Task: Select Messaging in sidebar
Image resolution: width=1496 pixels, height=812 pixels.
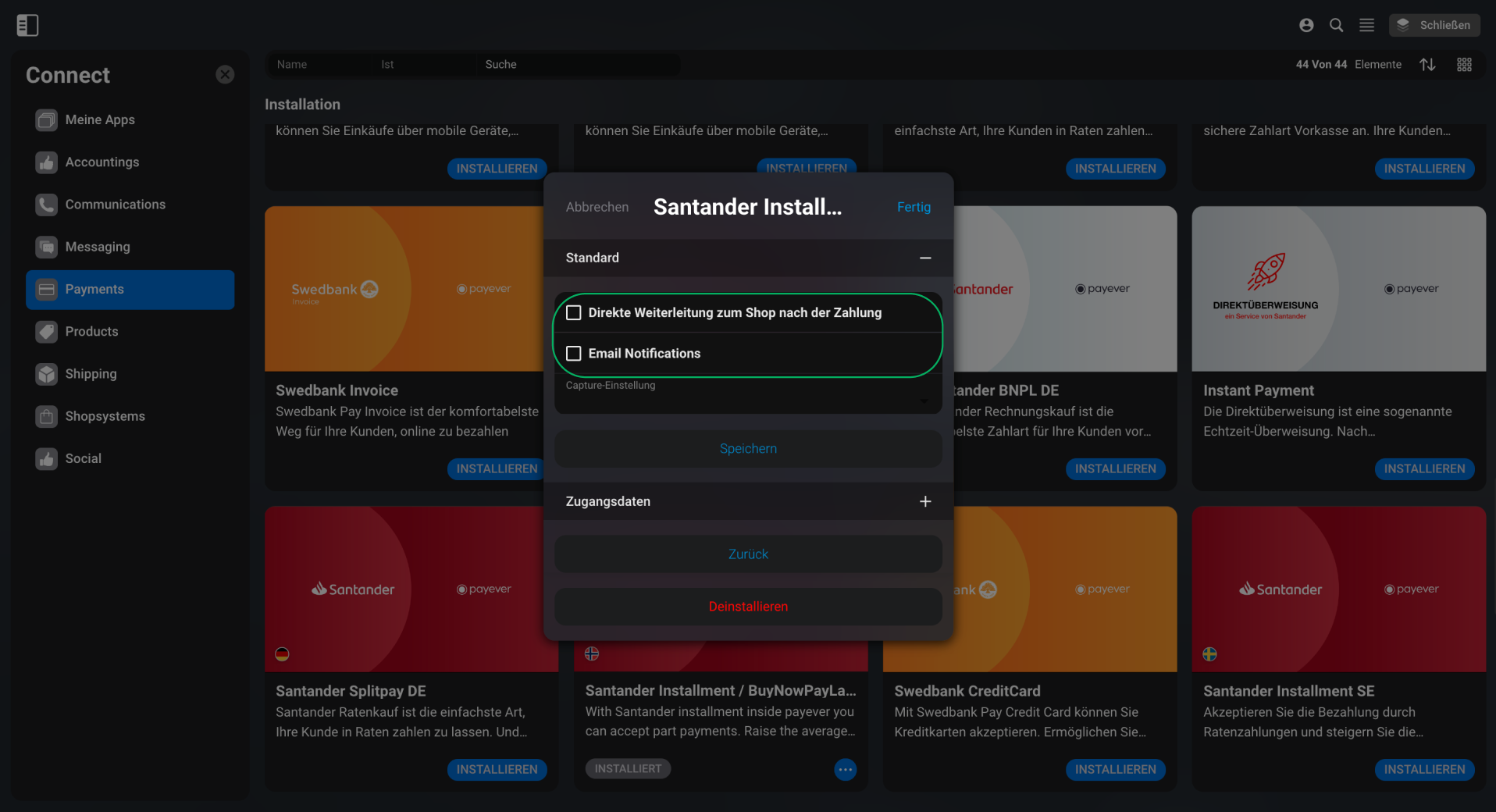Action: pyautogui.click(x=130, y=247)
